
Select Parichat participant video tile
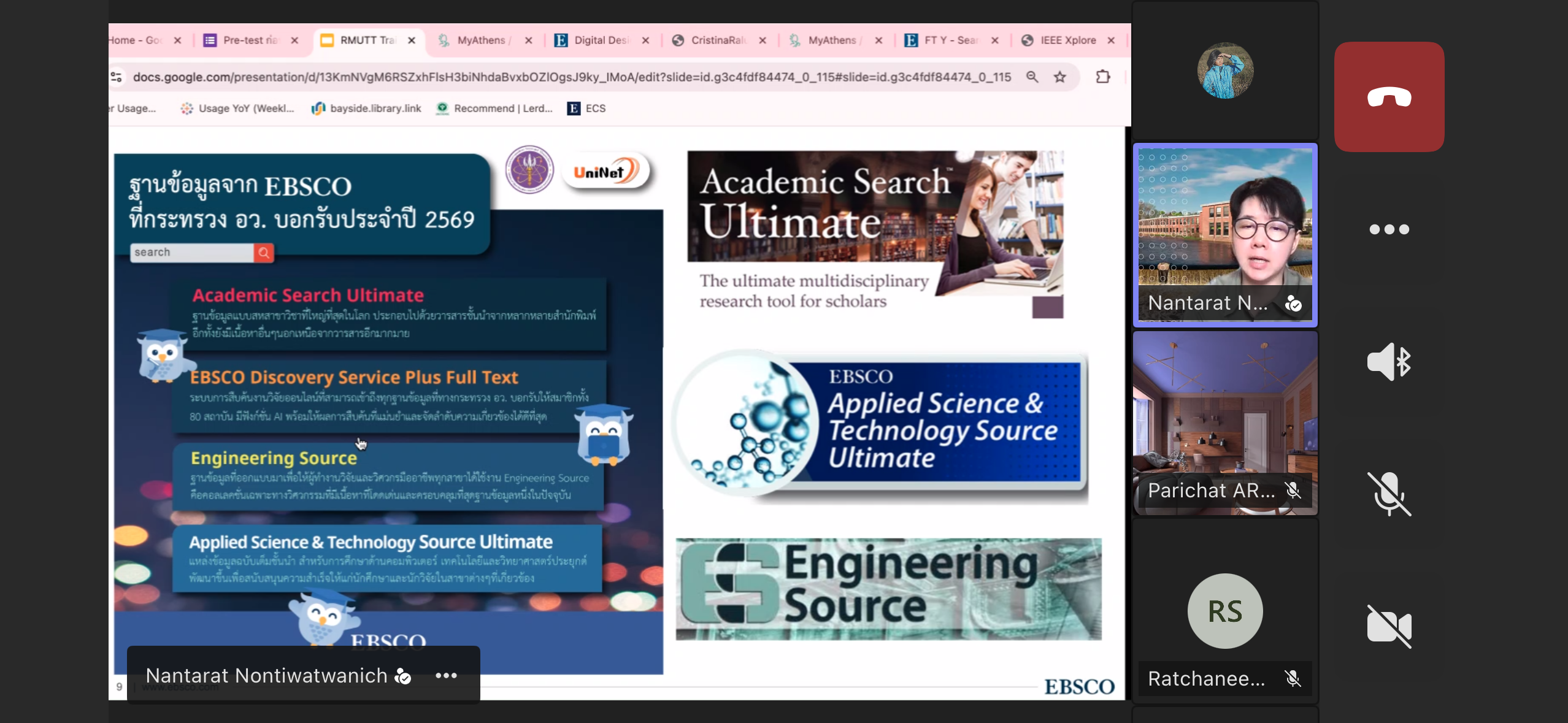(x=1224, y=423)
